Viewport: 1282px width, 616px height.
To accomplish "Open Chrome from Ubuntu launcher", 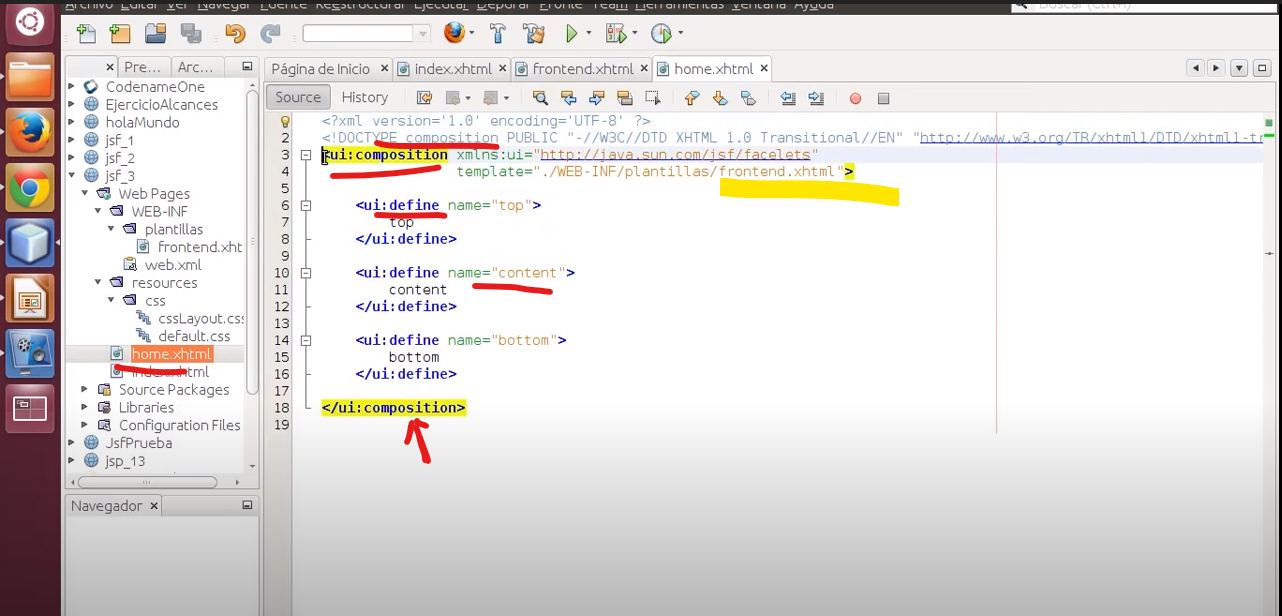I will pyautogui.click(x=30, y=188).
